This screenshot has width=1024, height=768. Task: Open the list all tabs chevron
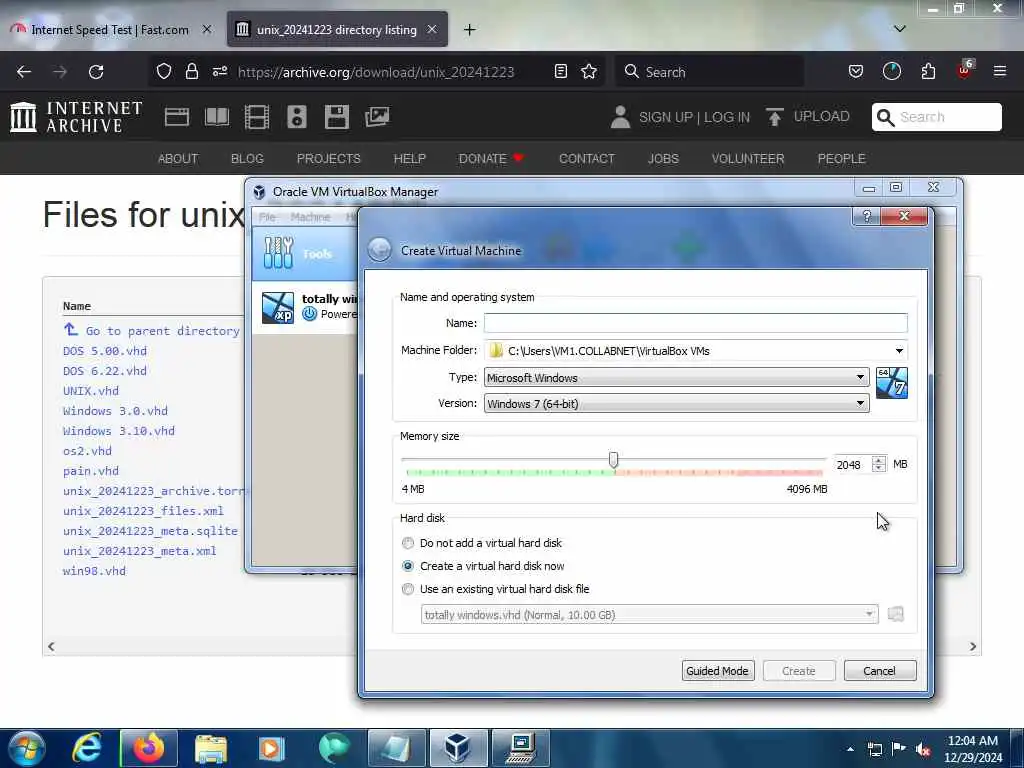(899, 29)
